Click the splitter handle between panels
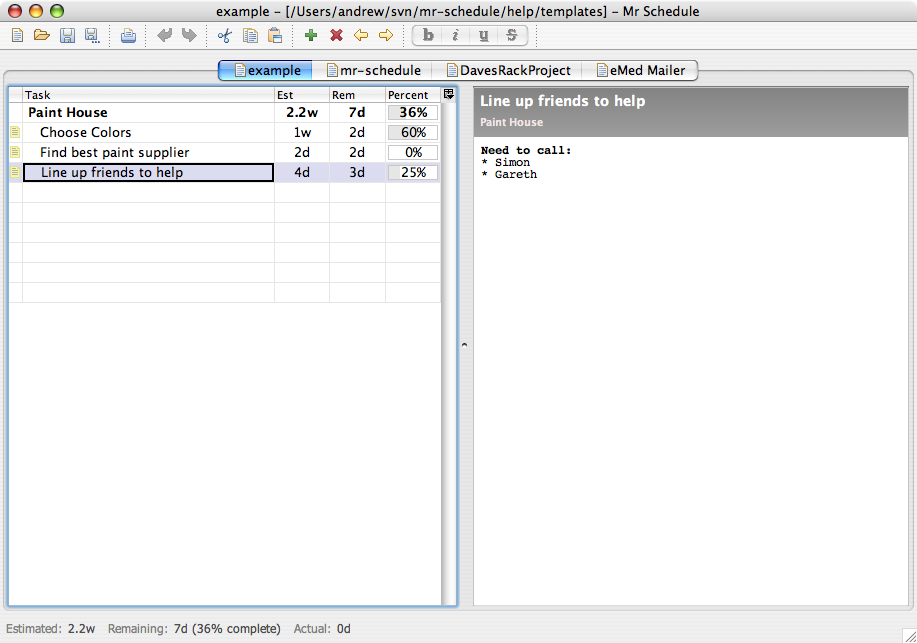 [463, 345]
